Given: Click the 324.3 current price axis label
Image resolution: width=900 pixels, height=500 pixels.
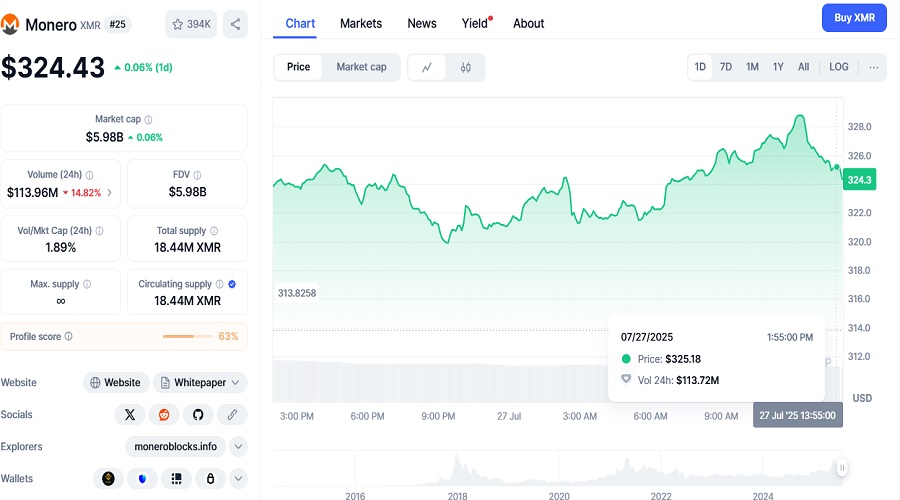Looking at the screenshot, I should tap(859, 180).
